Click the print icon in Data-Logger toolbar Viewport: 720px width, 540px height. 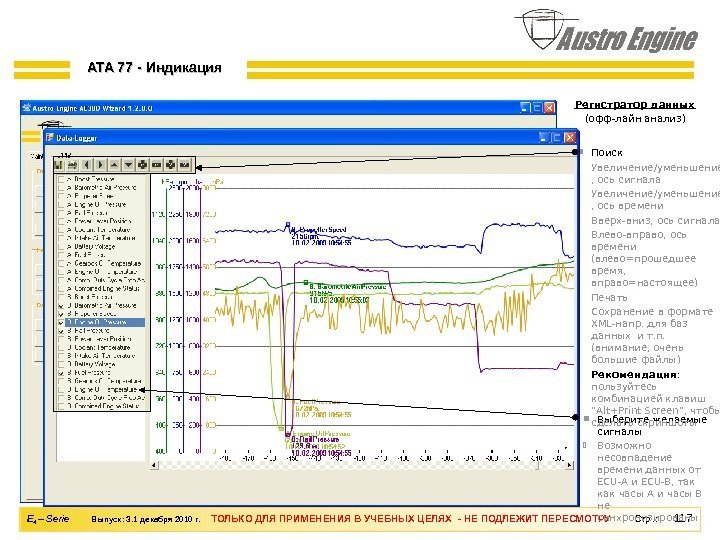click(72, 164)
